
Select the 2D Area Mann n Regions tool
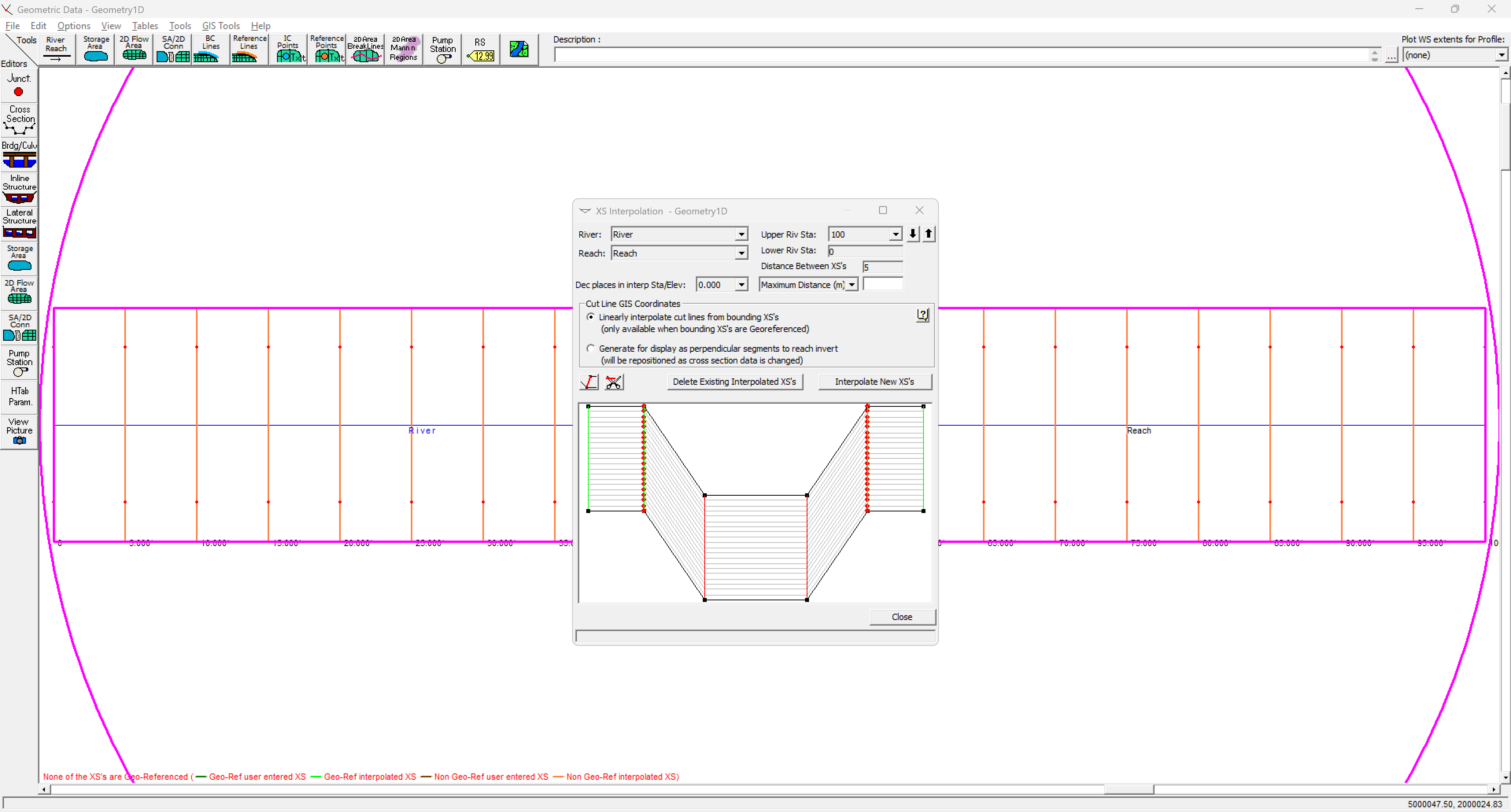point(404,49)
